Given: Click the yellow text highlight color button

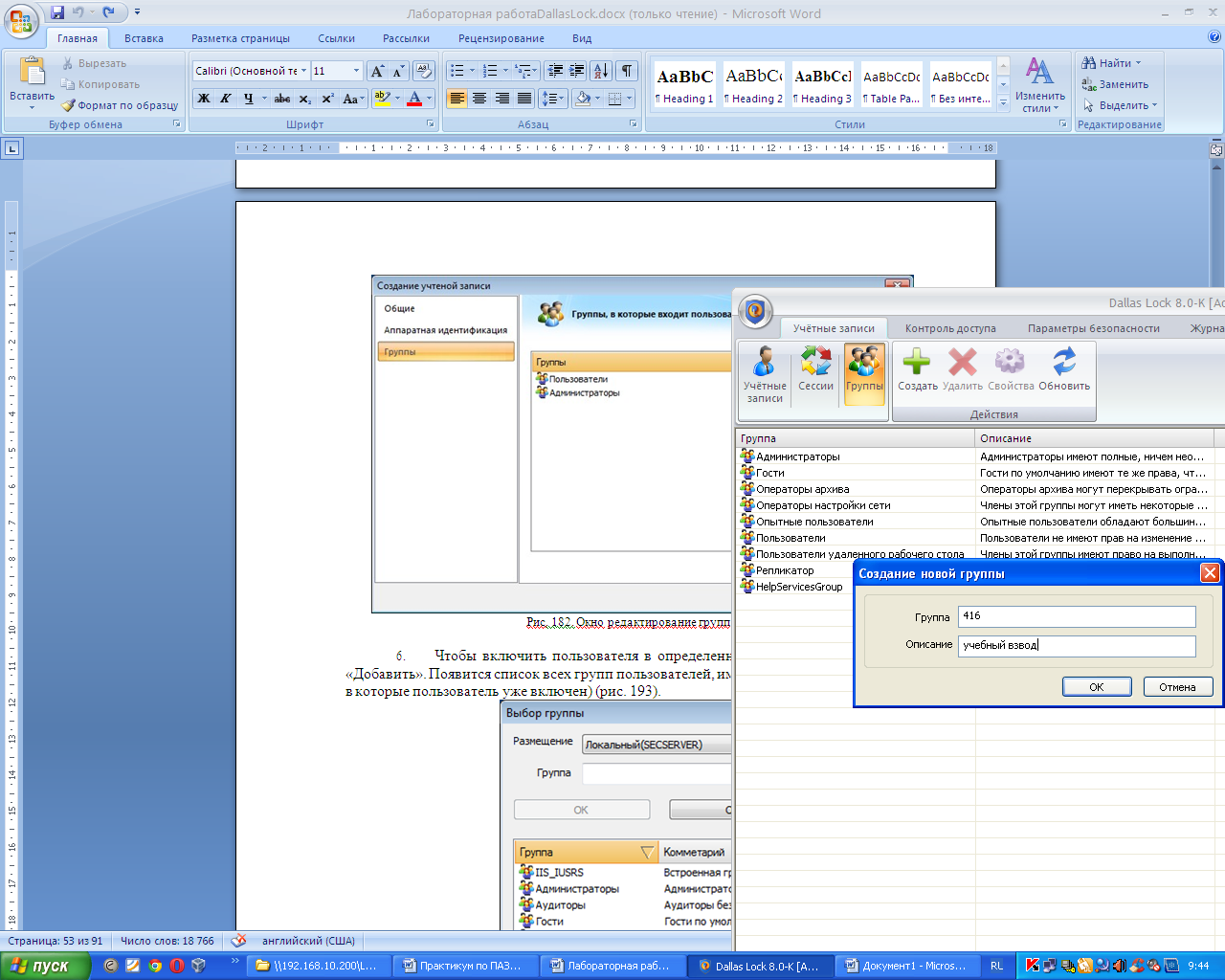Looking at the screenshot, I should pos(382,99).
